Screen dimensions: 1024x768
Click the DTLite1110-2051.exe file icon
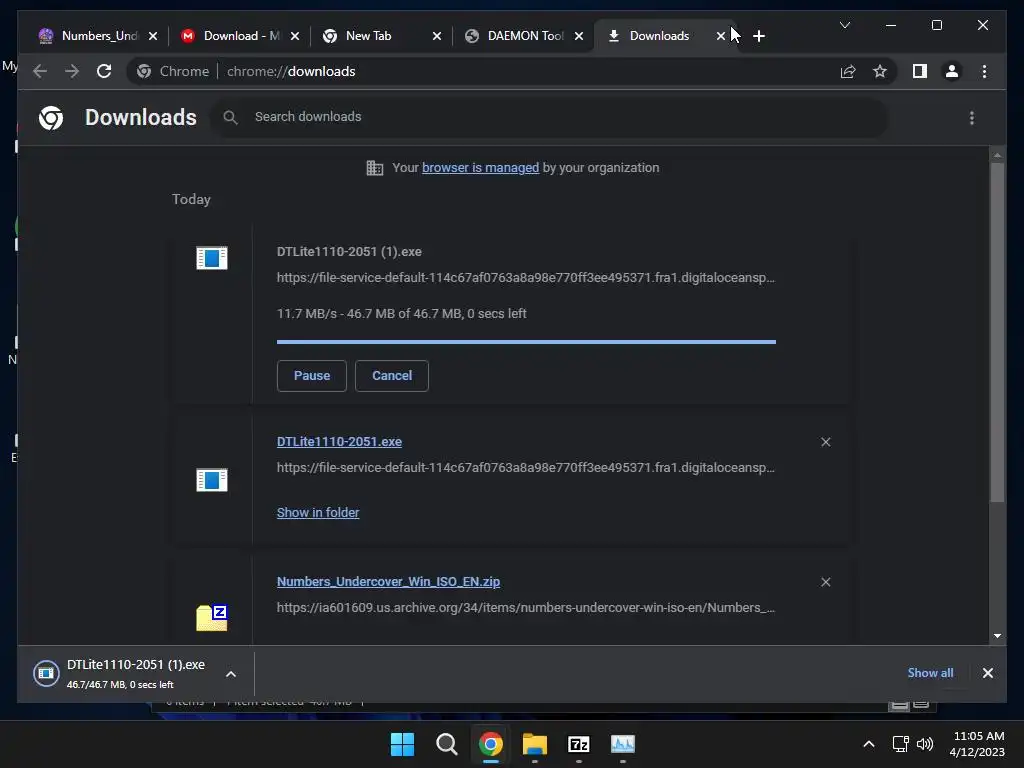212,480
